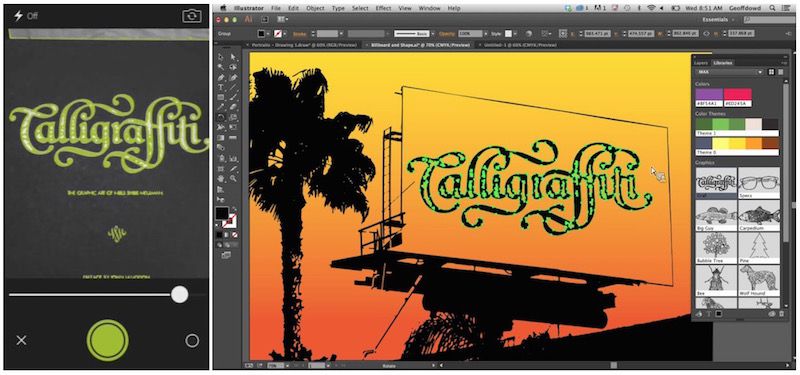Set the None paint mode button
The width and height of the screenshot is (800, 375).
click(235, 235)
